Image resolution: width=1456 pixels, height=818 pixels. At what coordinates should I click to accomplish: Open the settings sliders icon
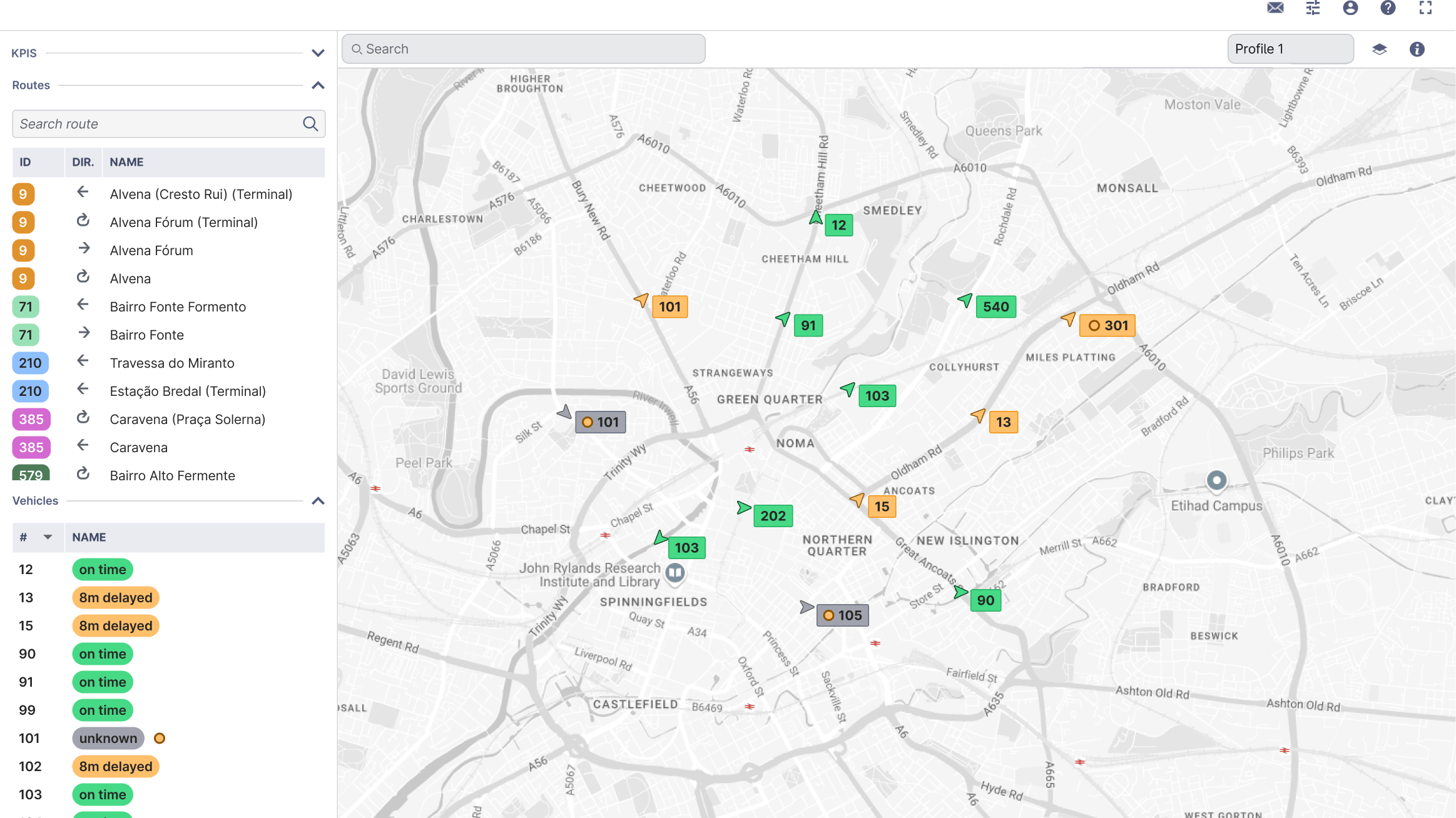1313,8
